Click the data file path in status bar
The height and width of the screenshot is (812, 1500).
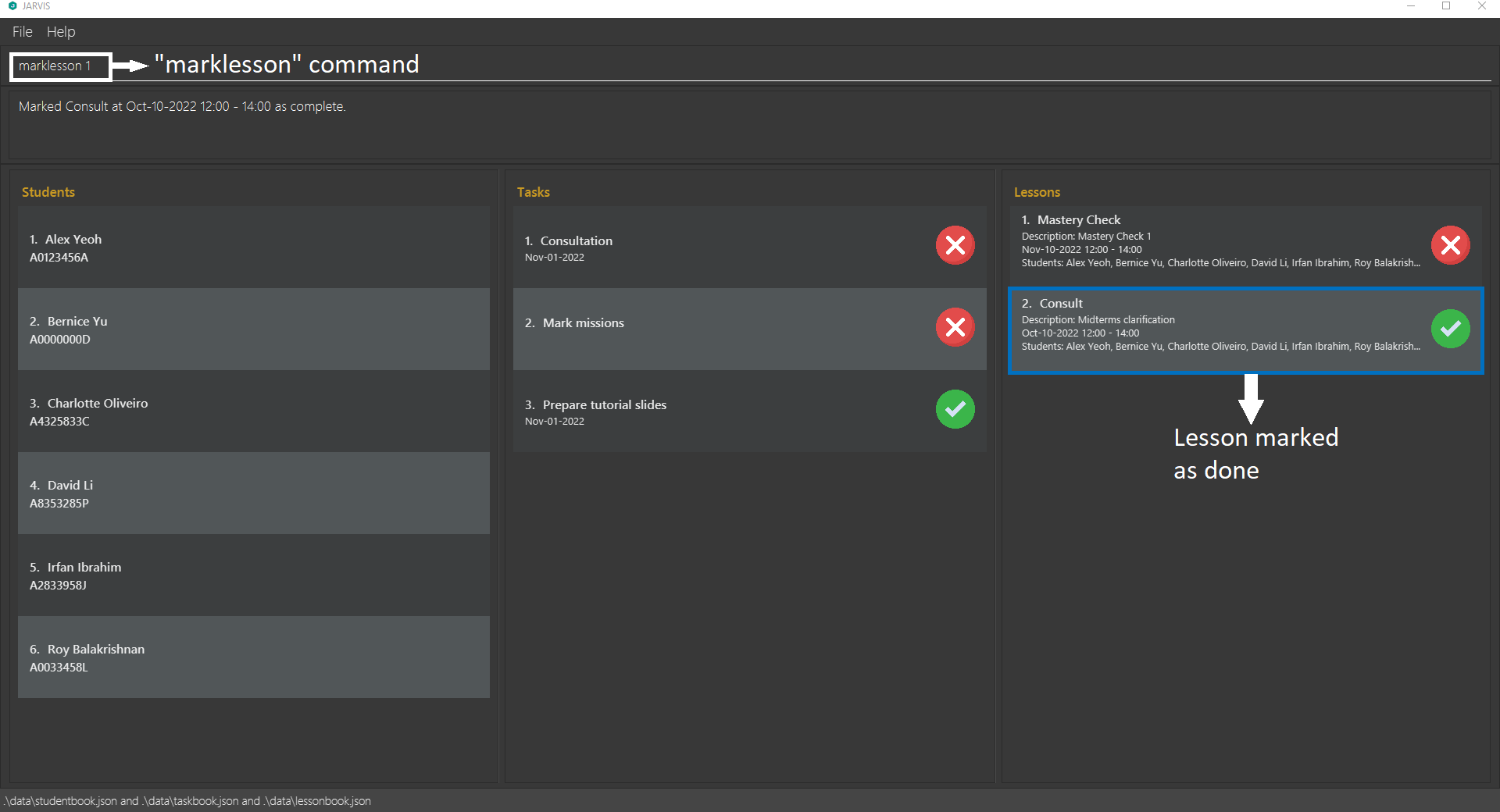tap(187, 801)
